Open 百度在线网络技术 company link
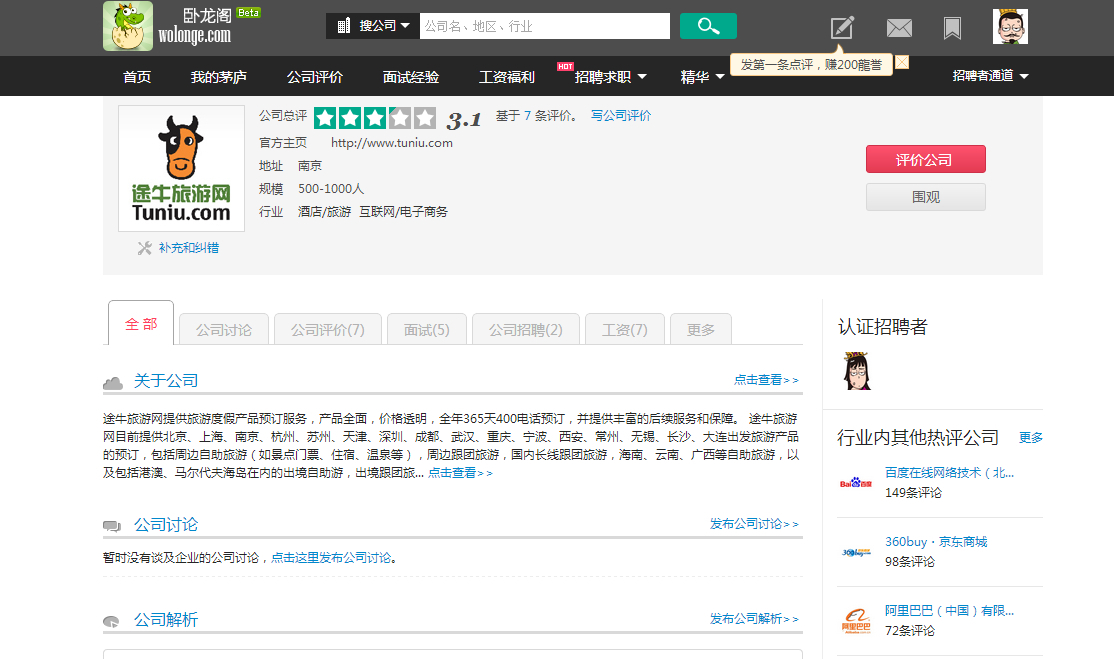 (x=949, y=472)
